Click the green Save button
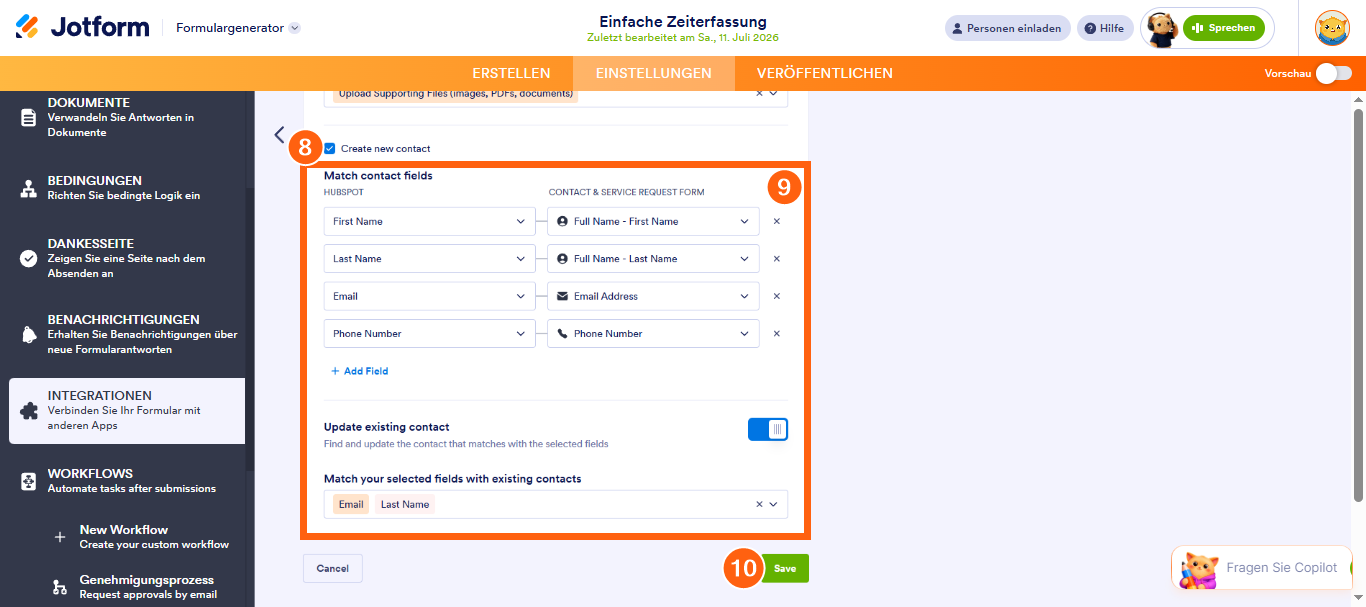This screenshot has height=607, width=1366. tap(785, 568)
